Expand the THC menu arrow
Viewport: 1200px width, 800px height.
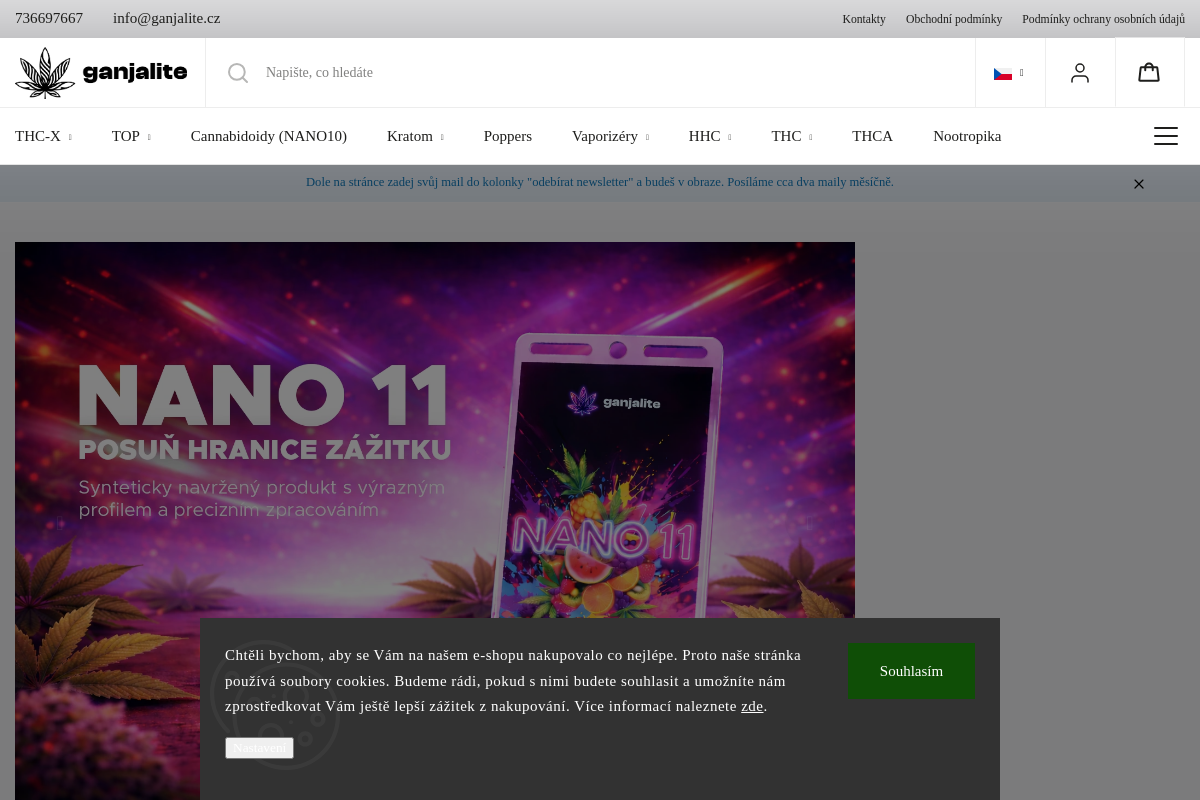tap(811, 138)
